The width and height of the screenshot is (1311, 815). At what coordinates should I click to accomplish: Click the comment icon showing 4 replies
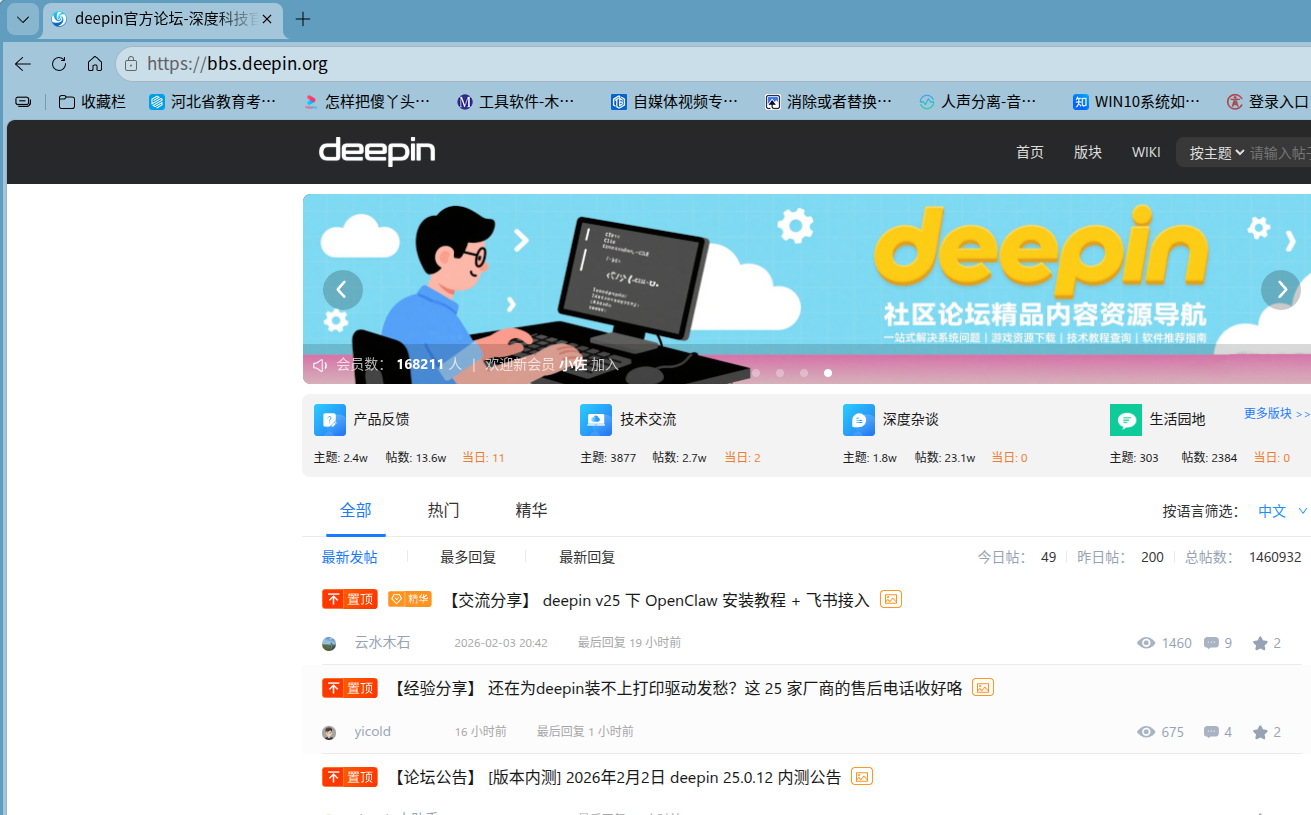tap(1211, 732)
